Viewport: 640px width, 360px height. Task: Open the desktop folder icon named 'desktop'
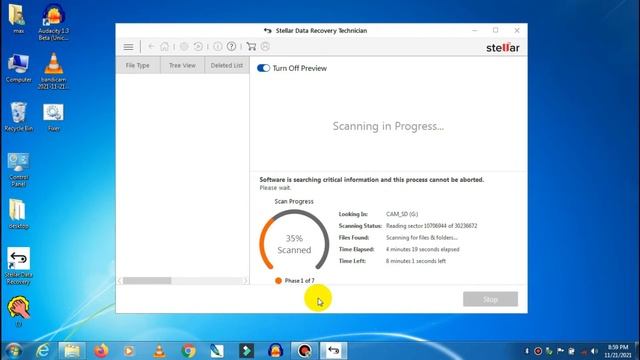(18, 214)
